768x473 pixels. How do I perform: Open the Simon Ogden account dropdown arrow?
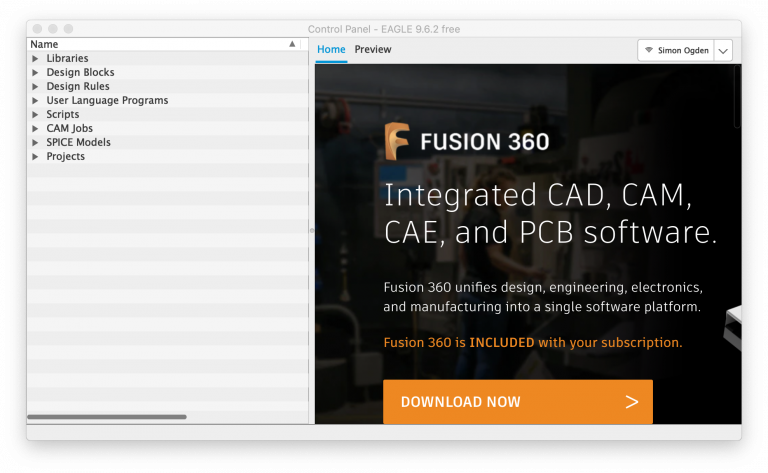723,50
